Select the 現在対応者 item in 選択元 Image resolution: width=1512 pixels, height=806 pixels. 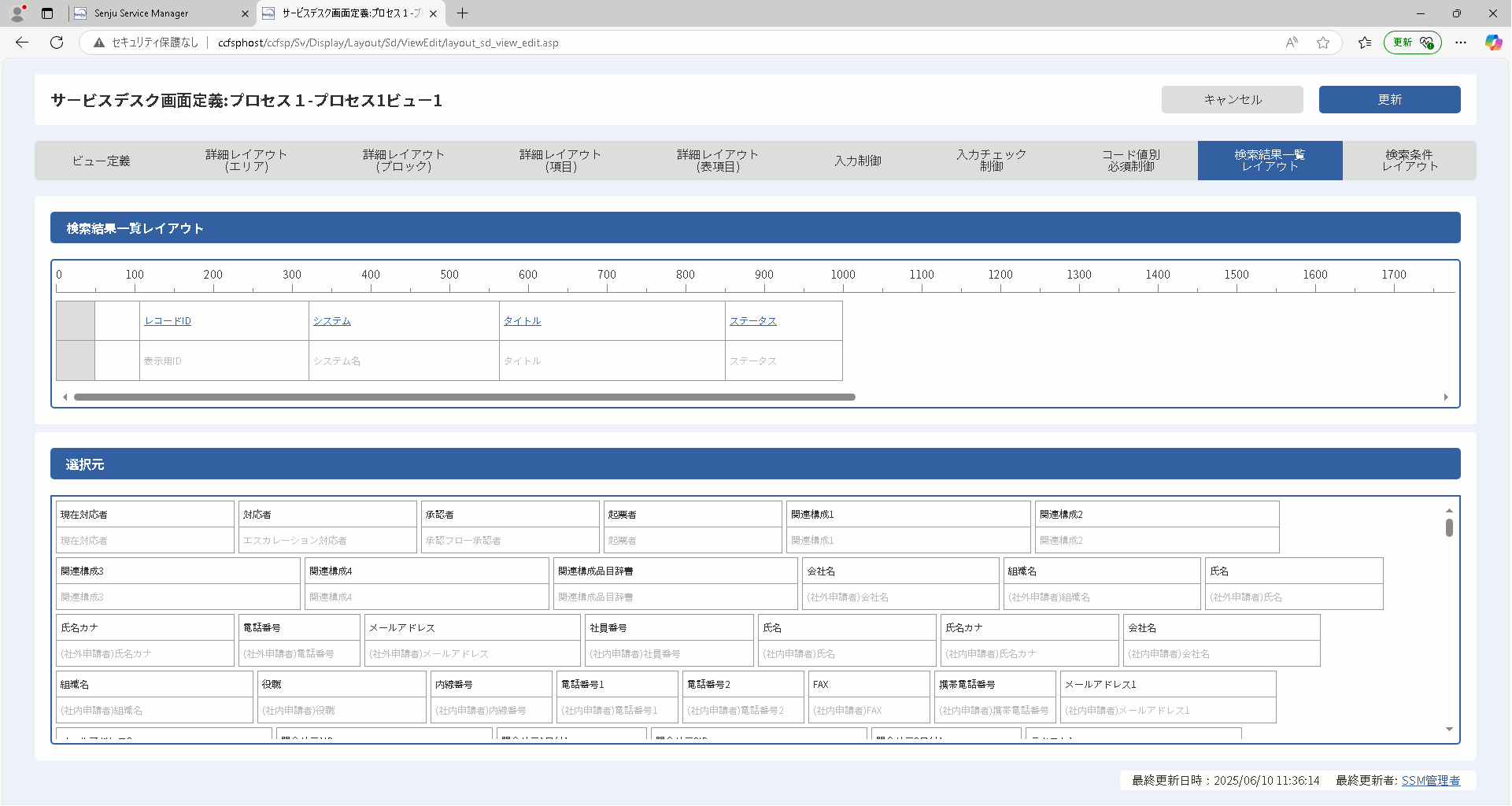[x=146, y=527]
